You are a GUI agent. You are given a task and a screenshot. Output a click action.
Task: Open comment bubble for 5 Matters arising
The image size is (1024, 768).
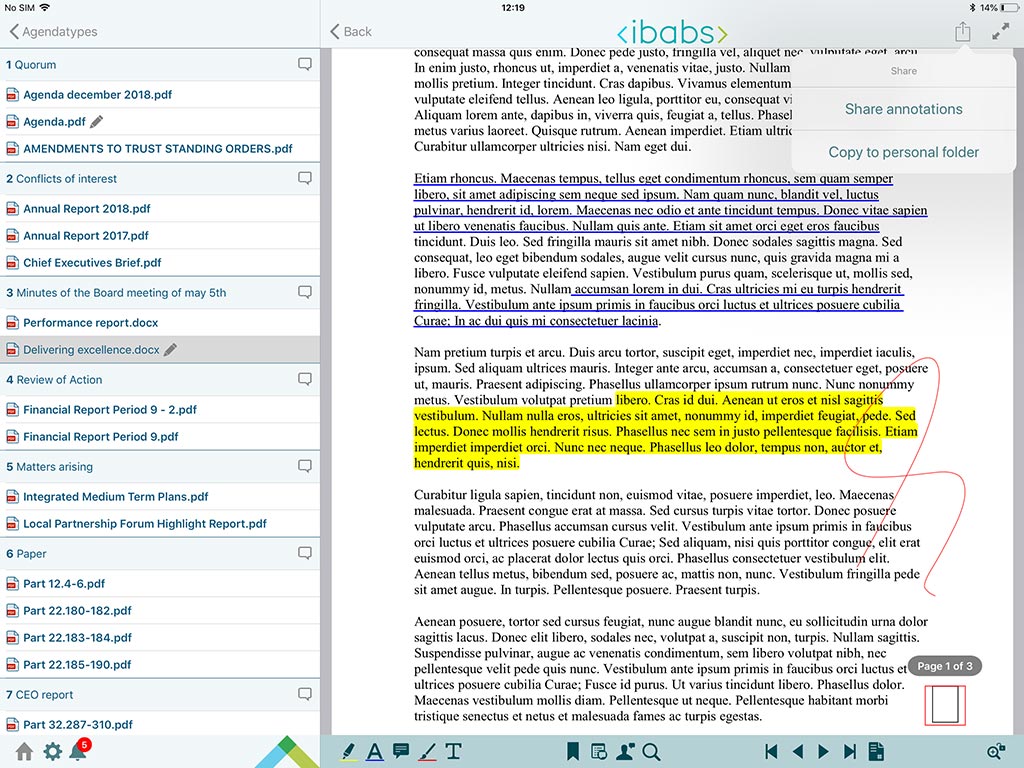304,466
